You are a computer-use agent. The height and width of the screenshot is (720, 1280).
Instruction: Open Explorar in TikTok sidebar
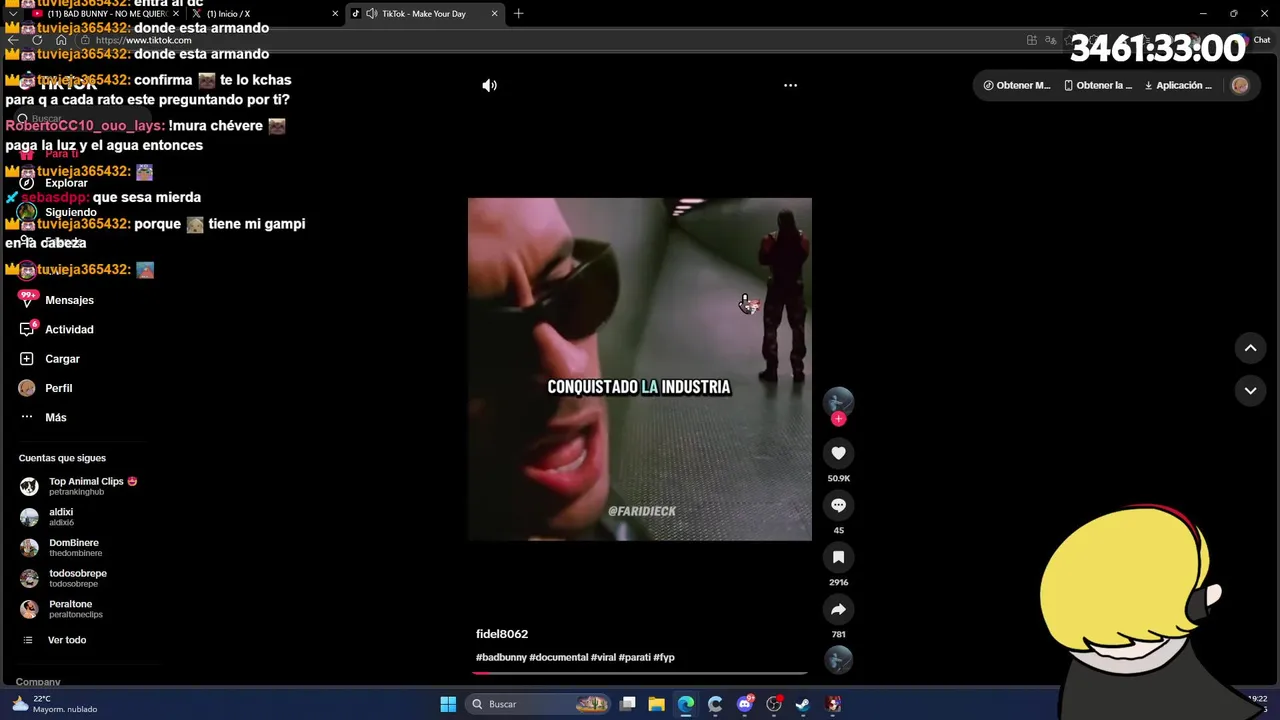[x=66, y=183]
